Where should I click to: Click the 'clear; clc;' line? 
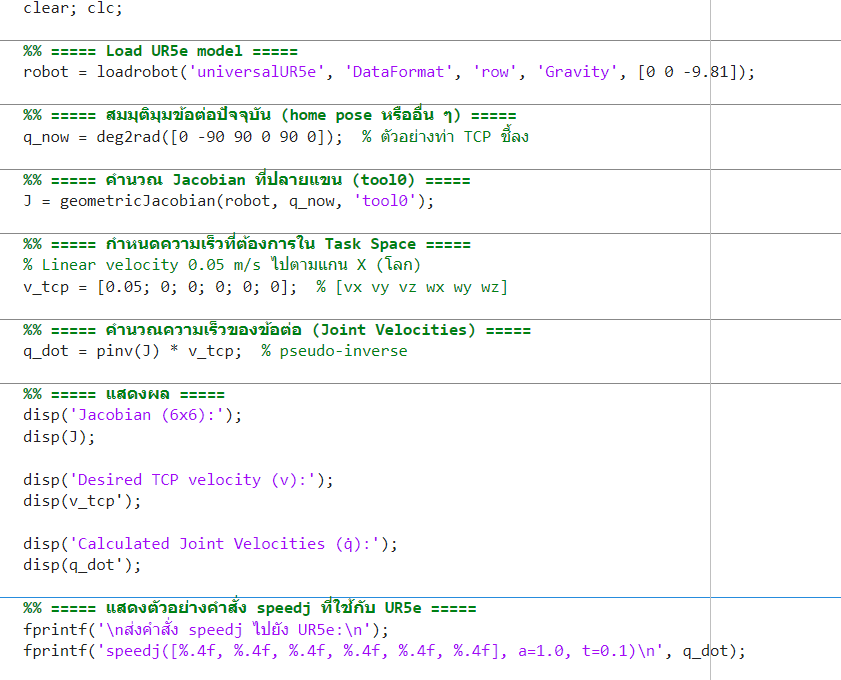click(73, 8)
